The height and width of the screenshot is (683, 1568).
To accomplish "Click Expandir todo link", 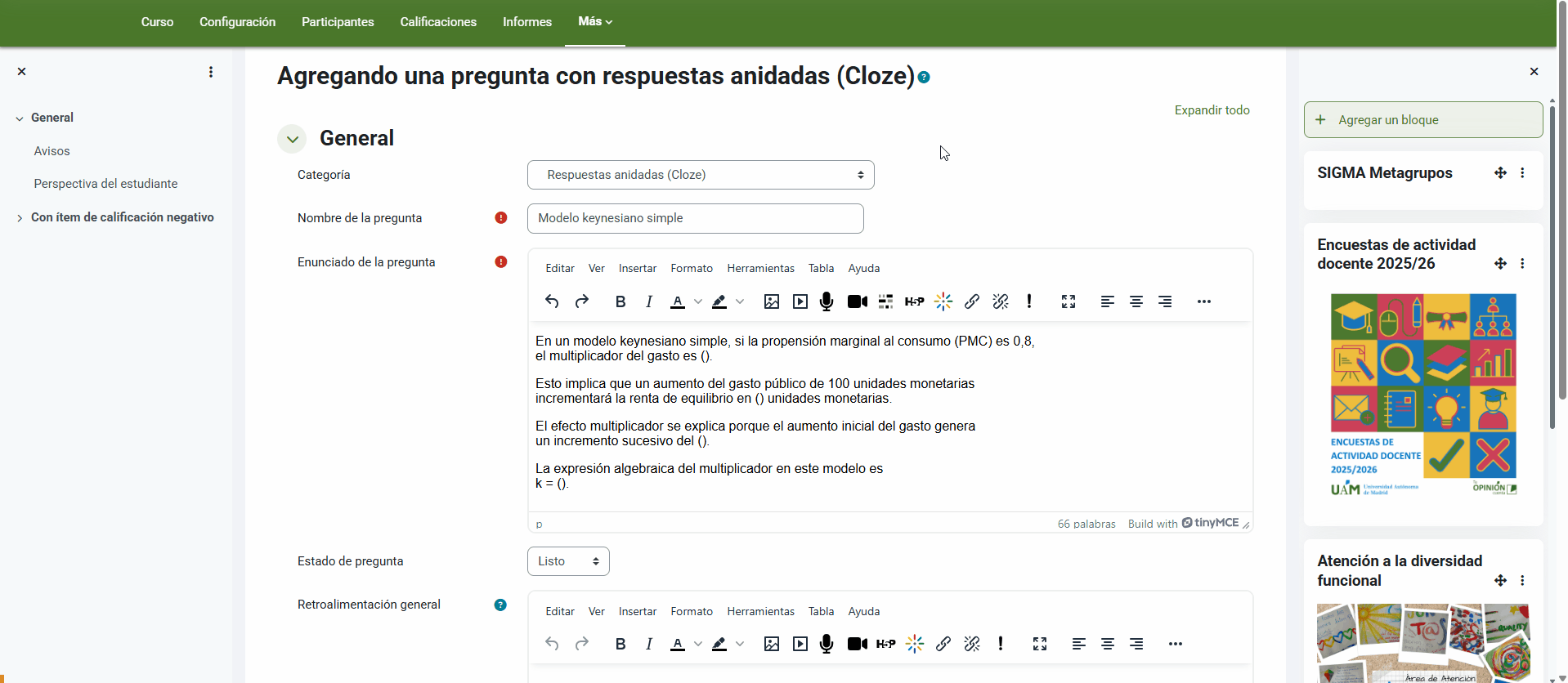I will 1212,110.
